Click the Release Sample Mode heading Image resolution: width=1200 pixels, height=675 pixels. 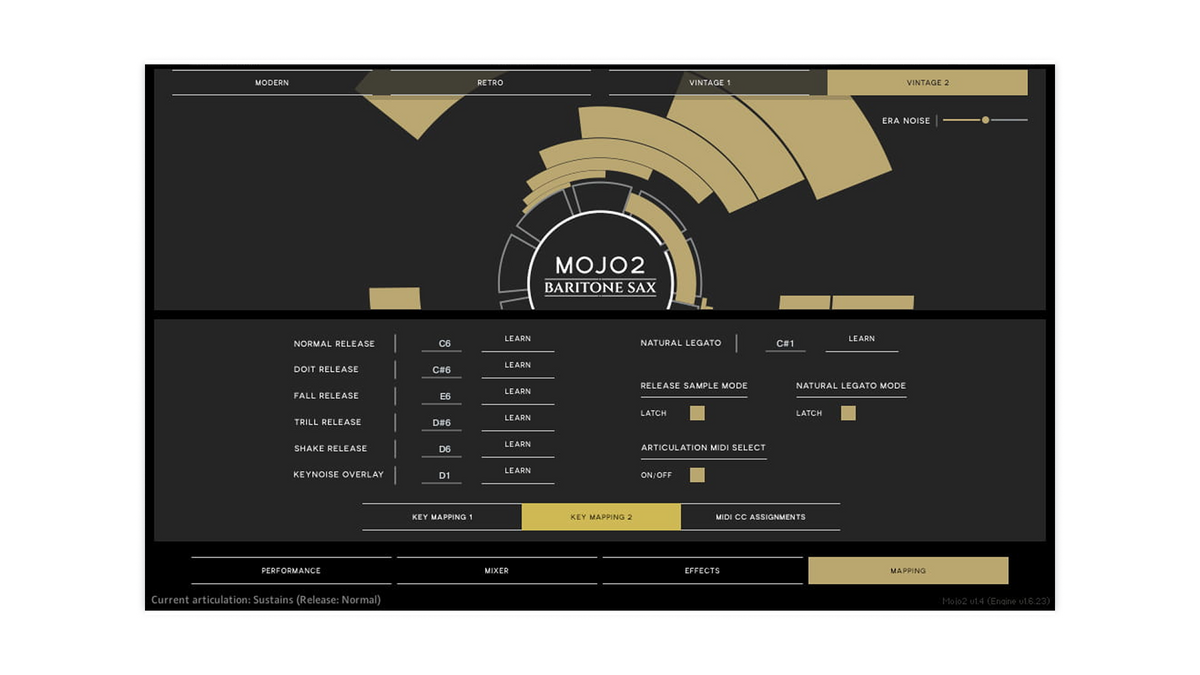coord(694,386)
